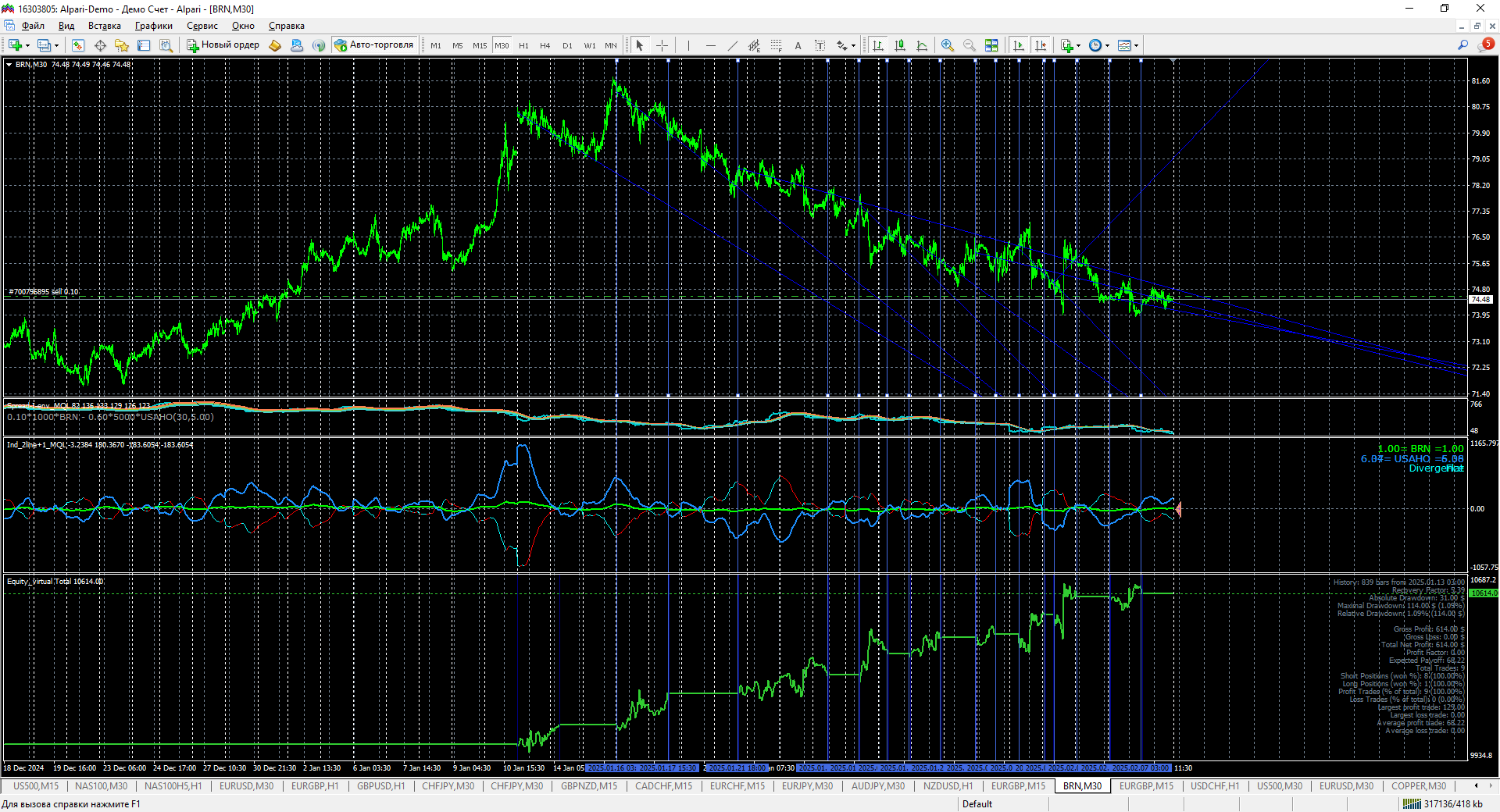Image resolution: width=1500 pixels, height=812 pixels.
Task: Select the text label (T) tool
Action: pyautogui.click(x=820, y=45)
